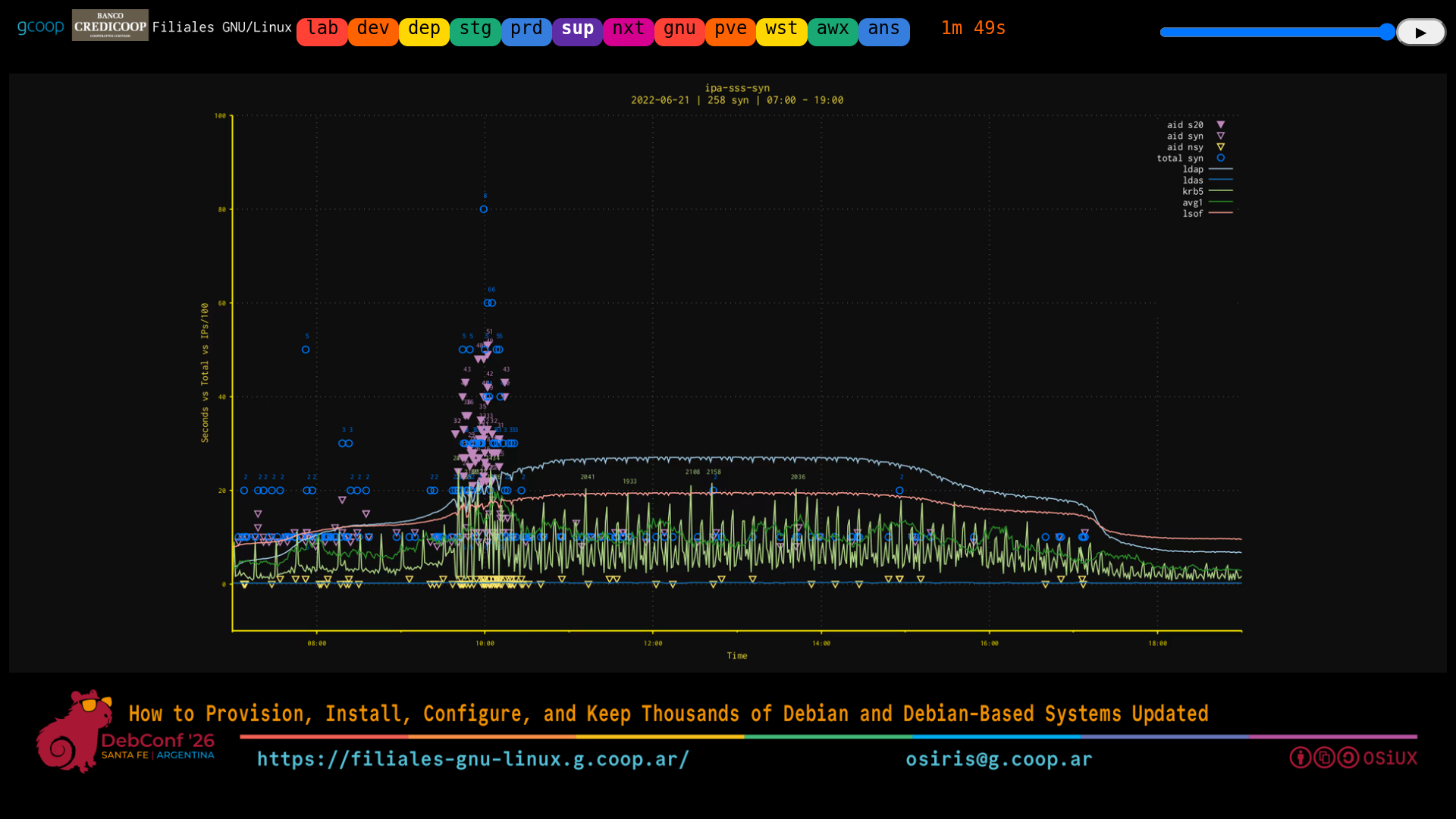Click the "total syn" legend entry
This screenshot has width=1456, height=819.
coord(1191,158)
